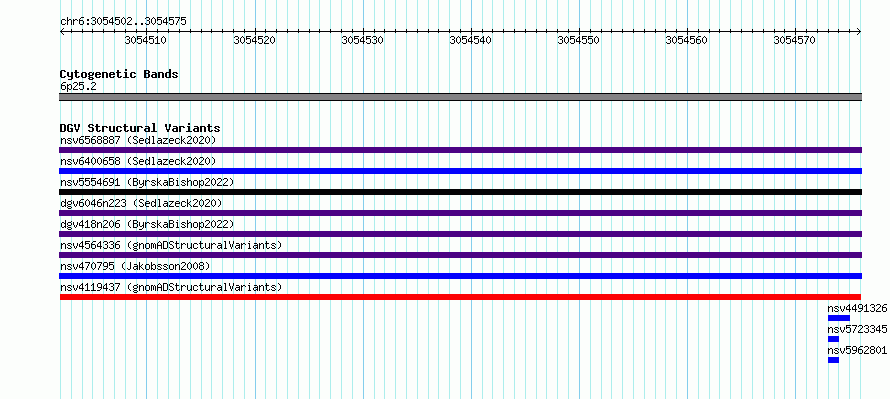Open the nsv4491326 variant label

857,308
